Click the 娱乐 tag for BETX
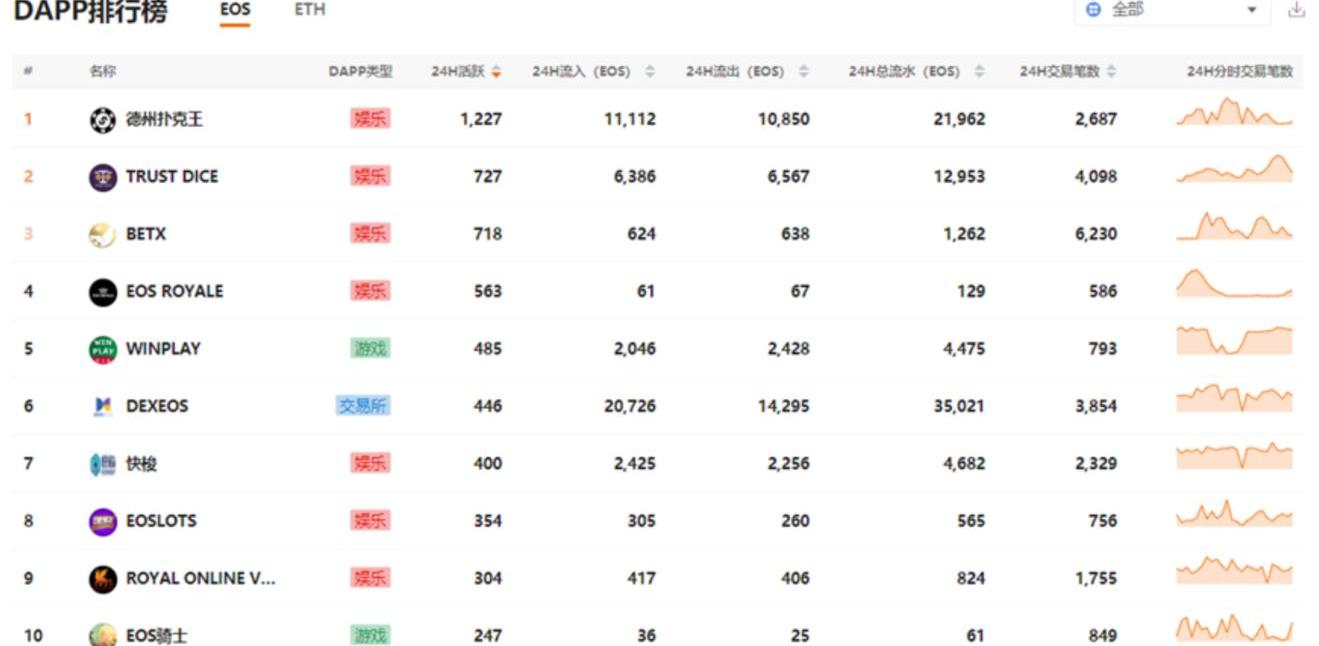The height and width of the screenshot is (646, 1319). tap(370, 234)
